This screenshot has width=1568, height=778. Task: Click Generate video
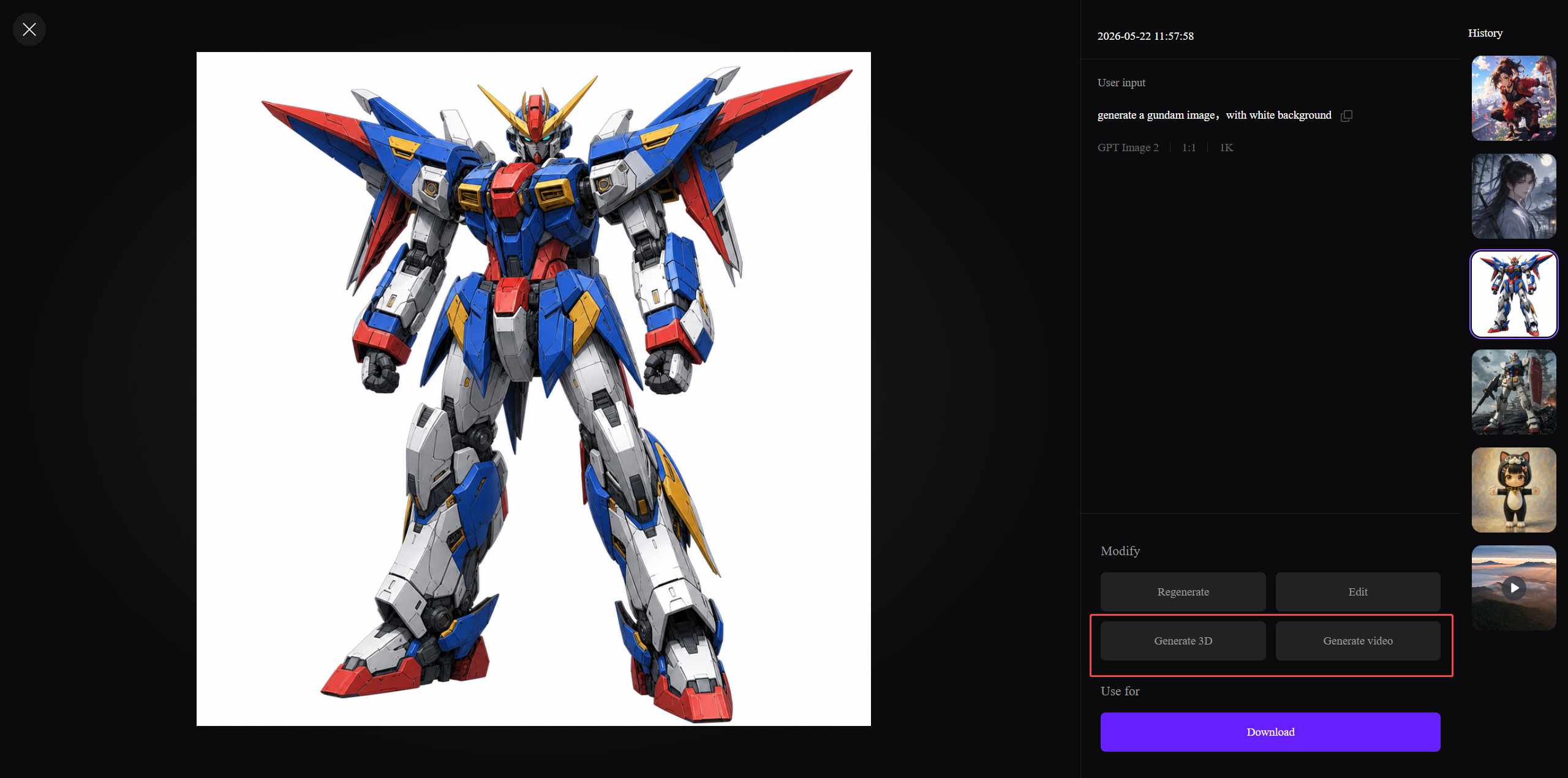click(1357, 641)
